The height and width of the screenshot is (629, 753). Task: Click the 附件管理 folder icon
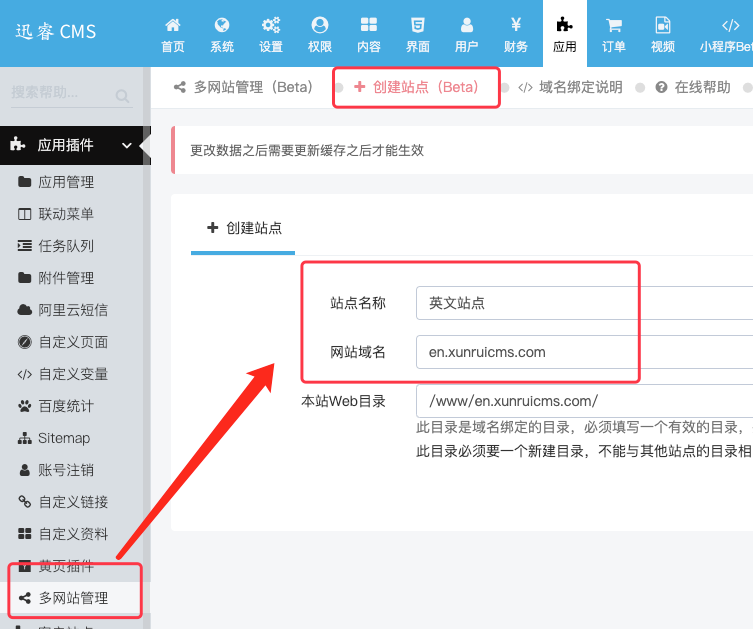coord(24,278)
